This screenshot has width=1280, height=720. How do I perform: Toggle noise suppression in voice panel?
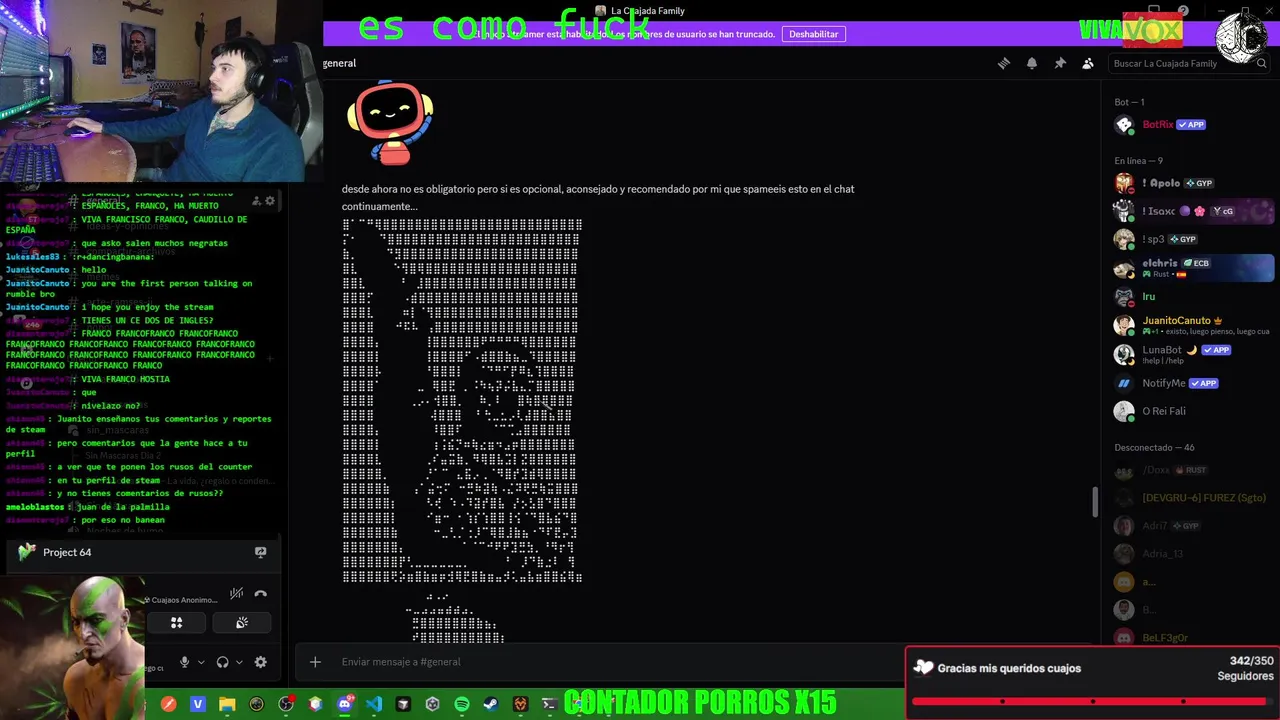tap(237, 594)
